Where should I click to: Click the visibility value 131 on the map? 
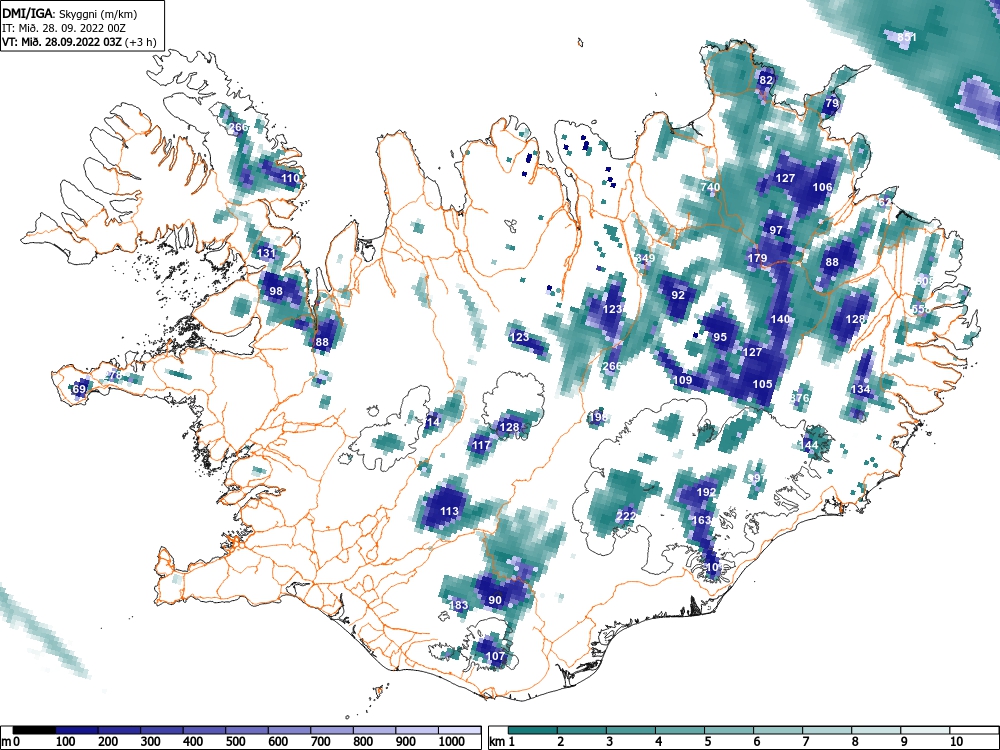click(266, 253)
